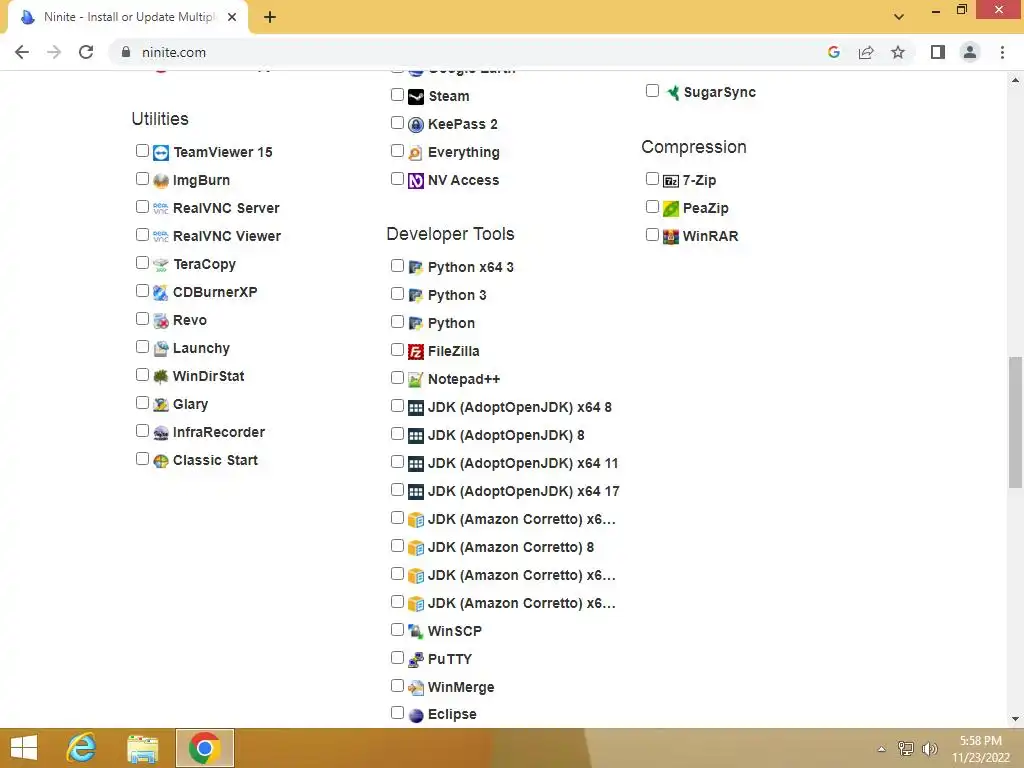Click the Steam icon

[416, 97]
